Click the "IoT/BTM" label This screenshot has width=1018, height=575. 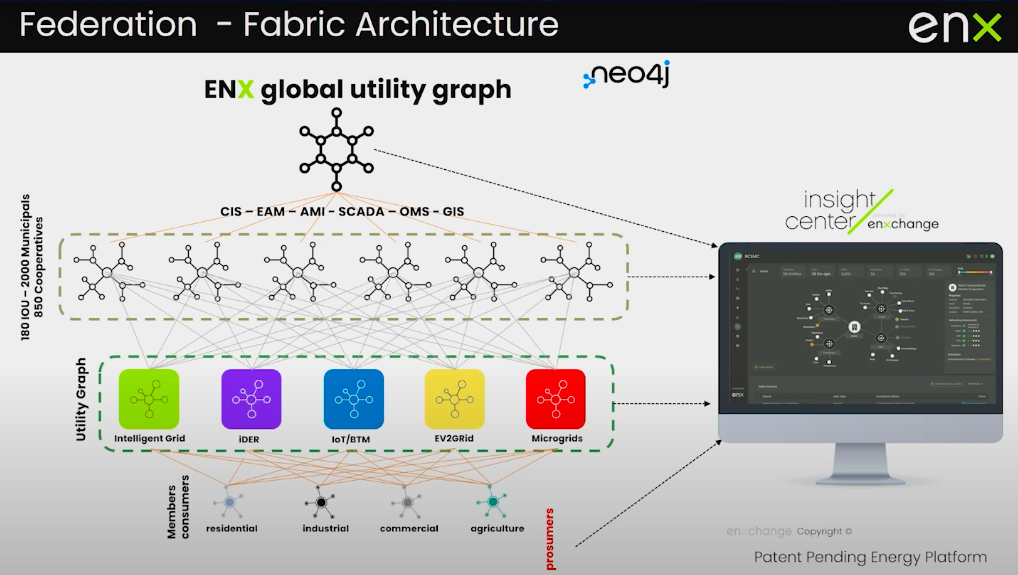(x=351, y=439)
